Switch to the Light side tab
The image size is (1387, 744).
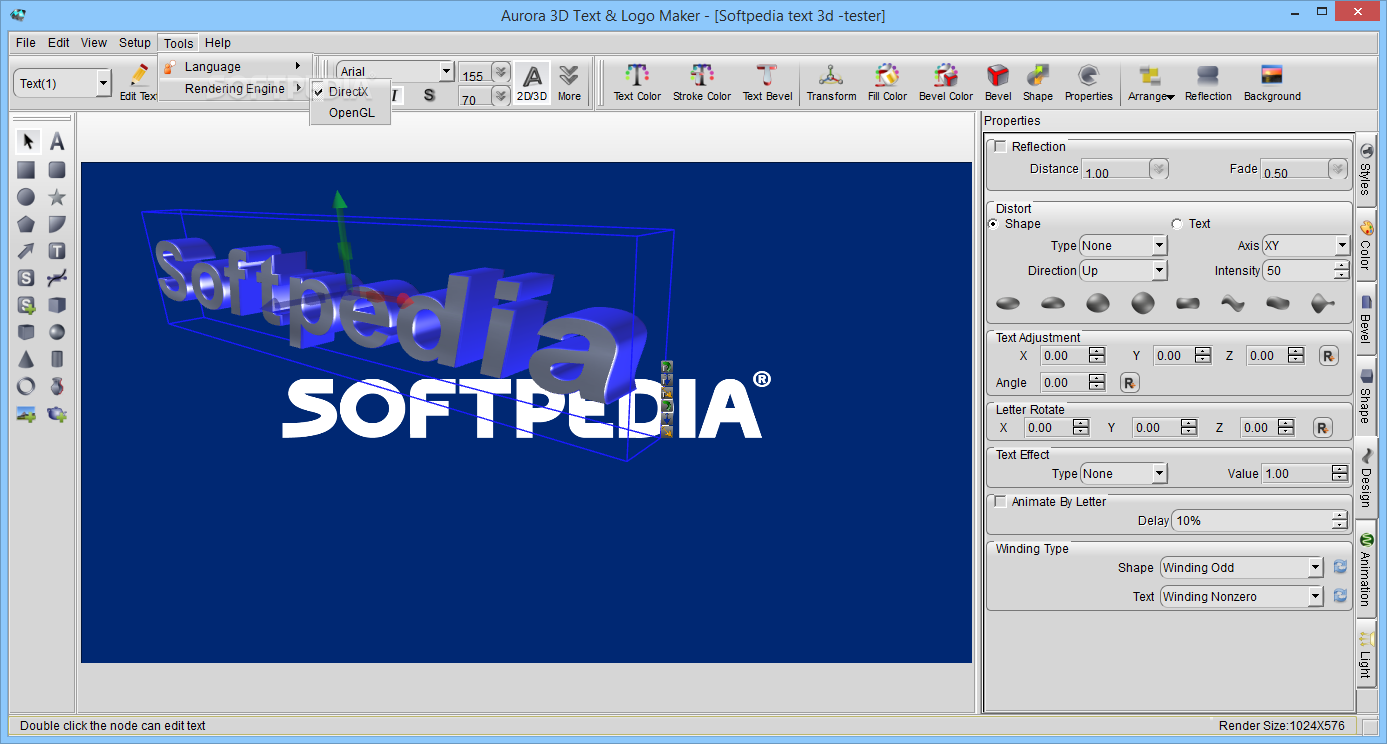coord(1365,654)
